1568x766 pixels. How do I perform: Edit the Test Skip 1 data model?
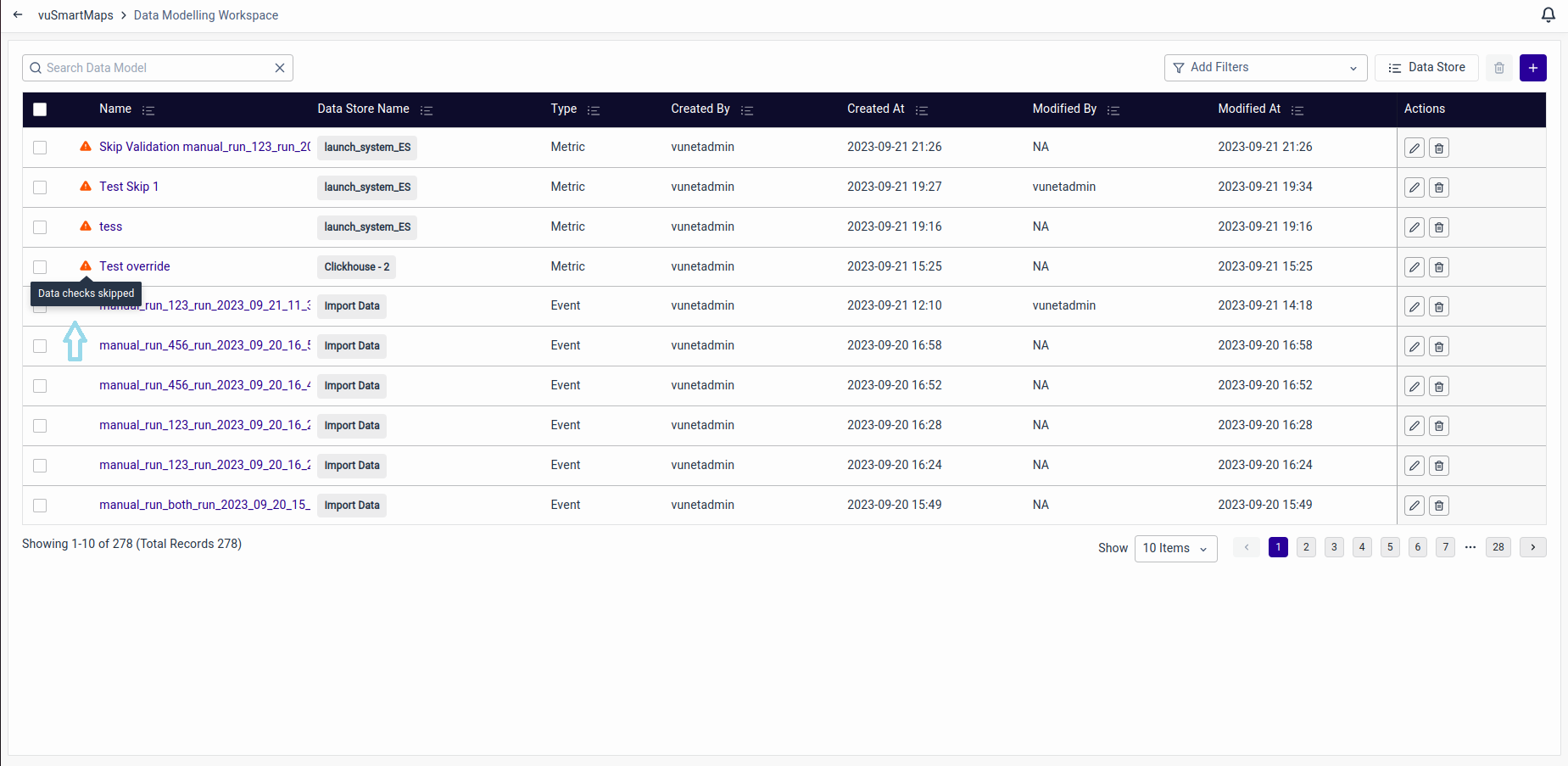point(1414,187)
